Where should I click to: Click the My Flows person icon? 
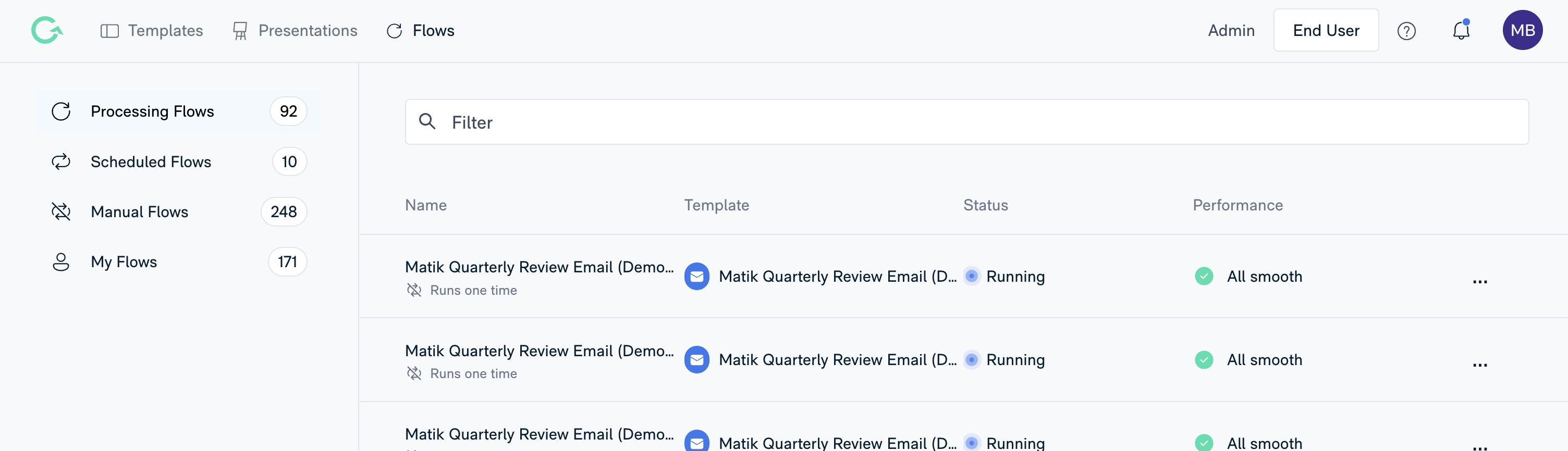pyautogui.click(x=61, y=262)
